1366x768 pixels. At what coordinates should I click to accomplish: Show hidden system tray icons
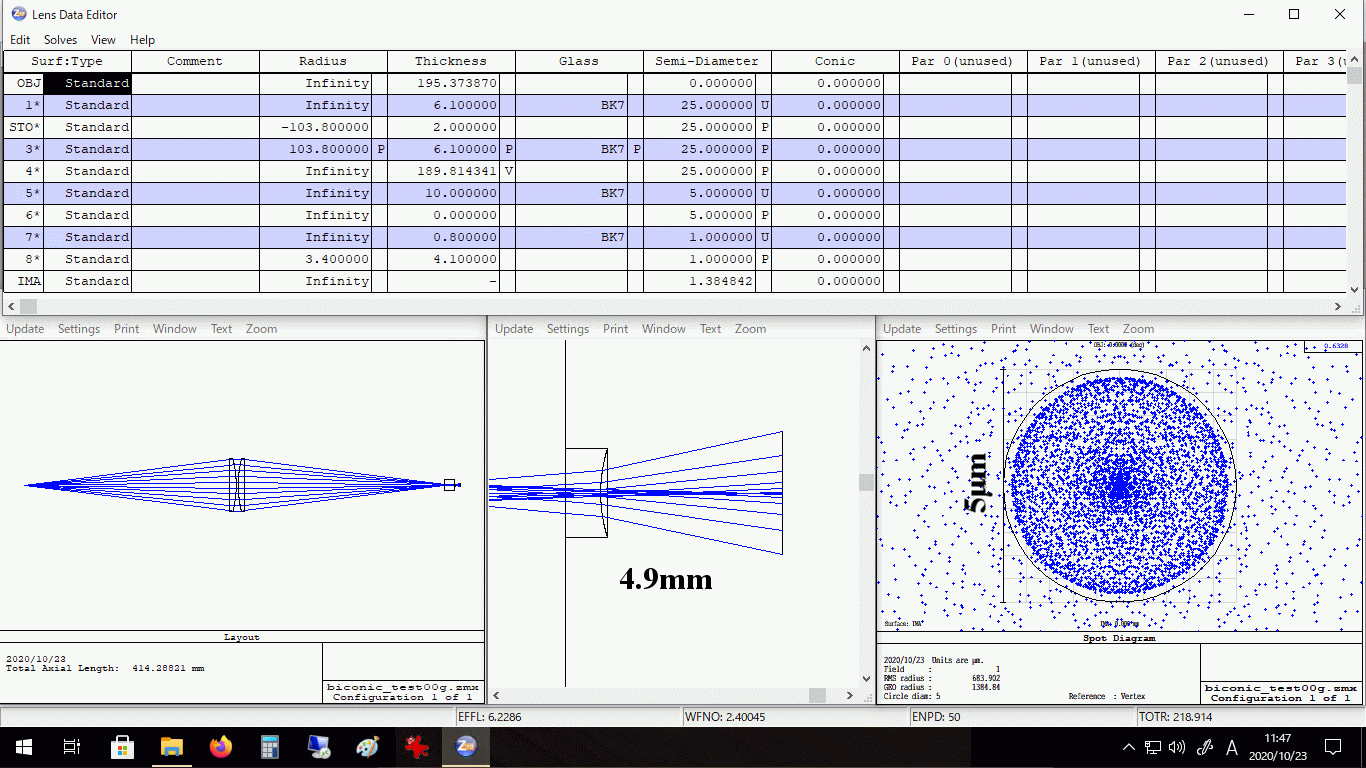point(1129,747)
